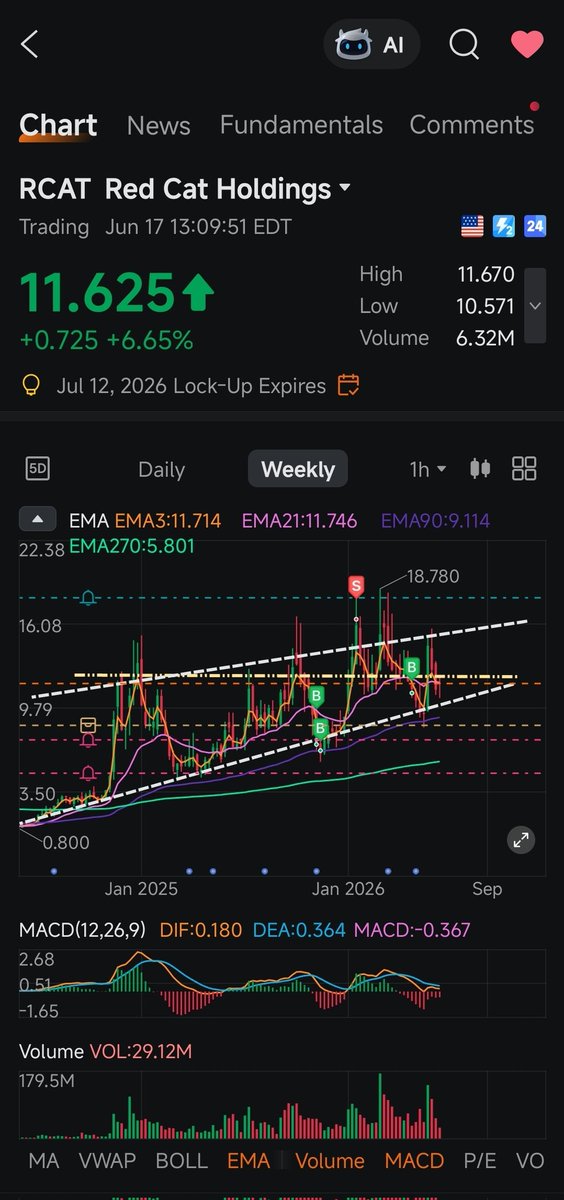Image resolution: width=564 pixels, height=1200 pixels.
Task: Tap the Volume VOL:29.12M header
Action: tap(106, 1052)
